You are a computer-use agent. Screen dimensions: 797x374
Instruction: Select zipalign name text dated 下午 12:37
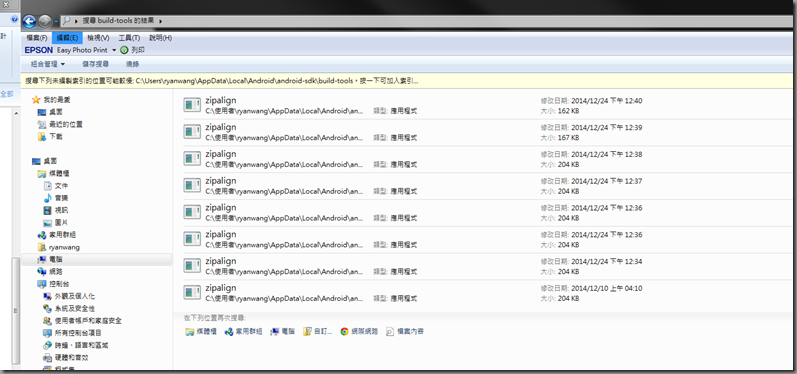coord(221,180)
